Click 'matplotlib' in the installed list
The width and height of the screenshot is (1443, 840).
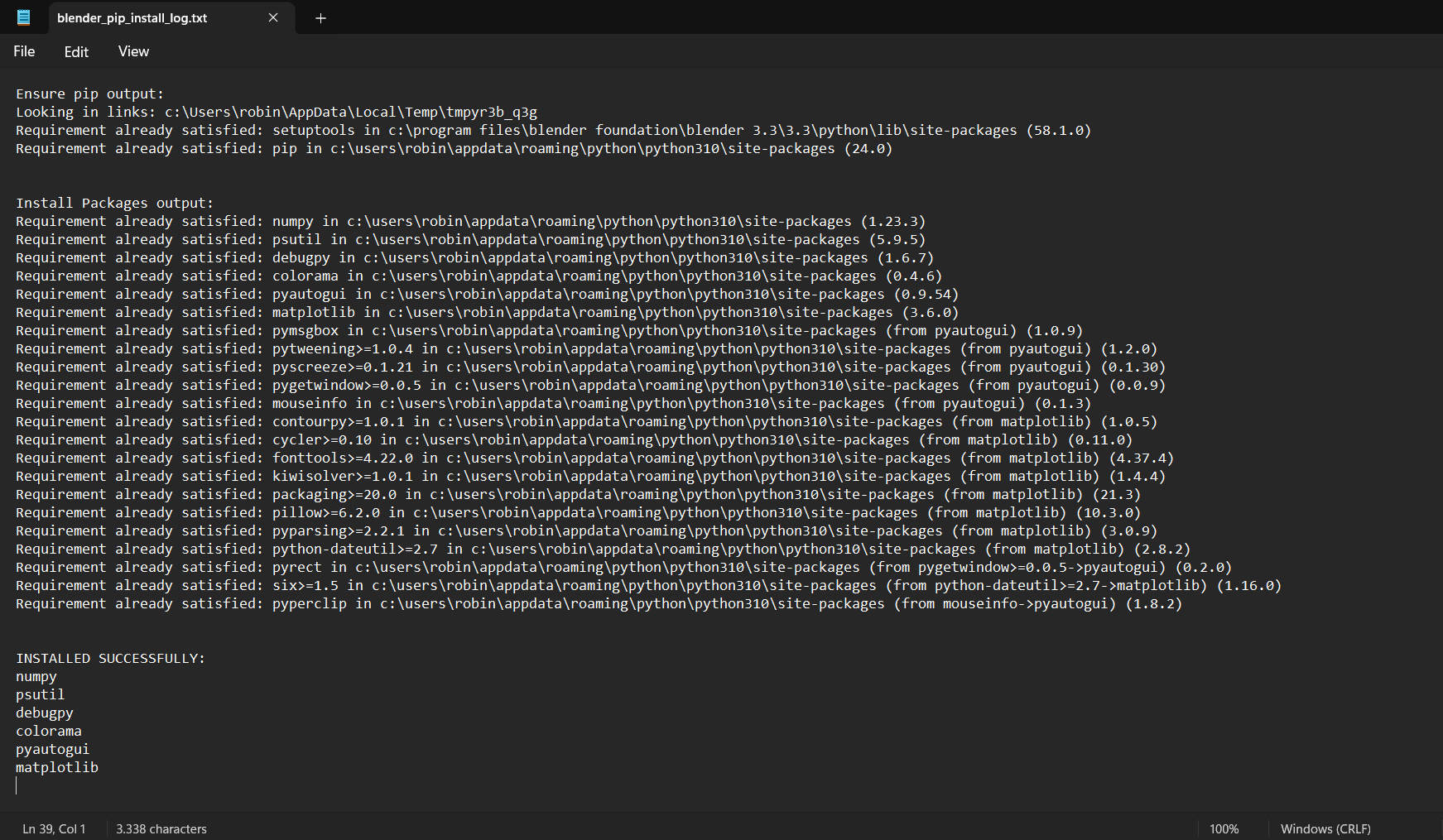[x=57, y=767]
